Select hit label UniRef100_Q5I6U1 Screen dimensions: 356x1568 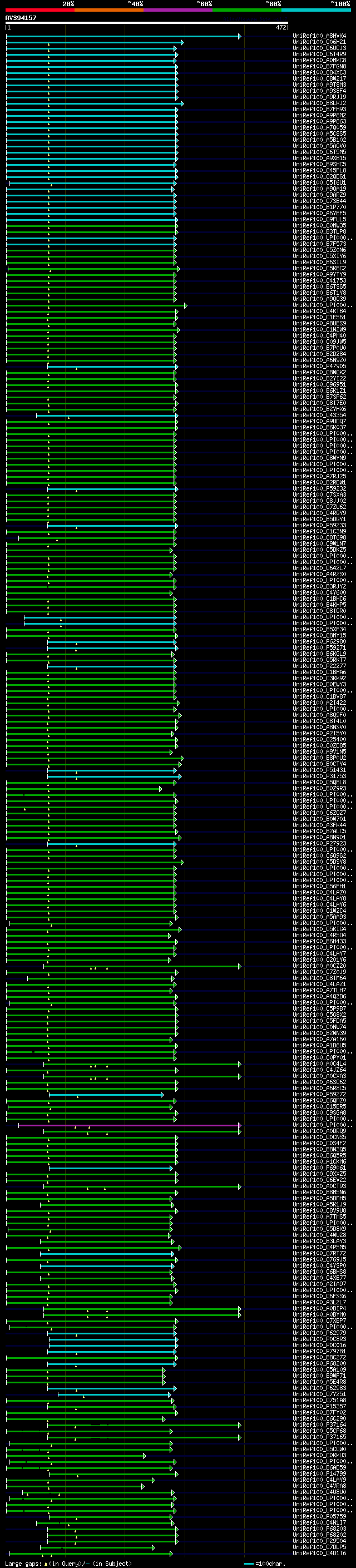[x=319, y=182]
